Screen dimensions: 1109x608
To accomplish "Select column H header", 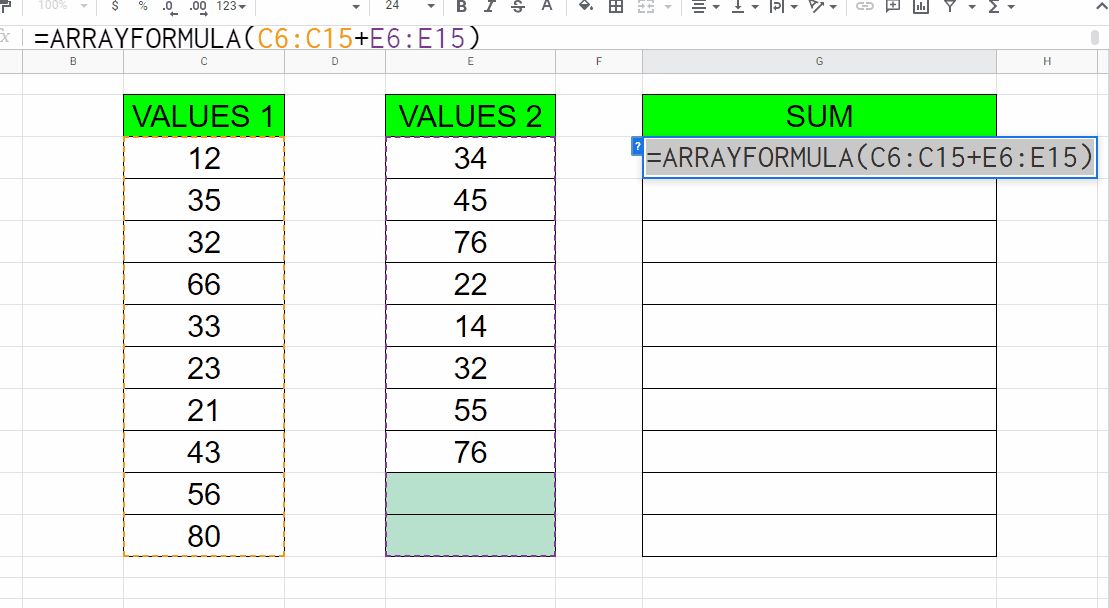I will (1047, 62).
